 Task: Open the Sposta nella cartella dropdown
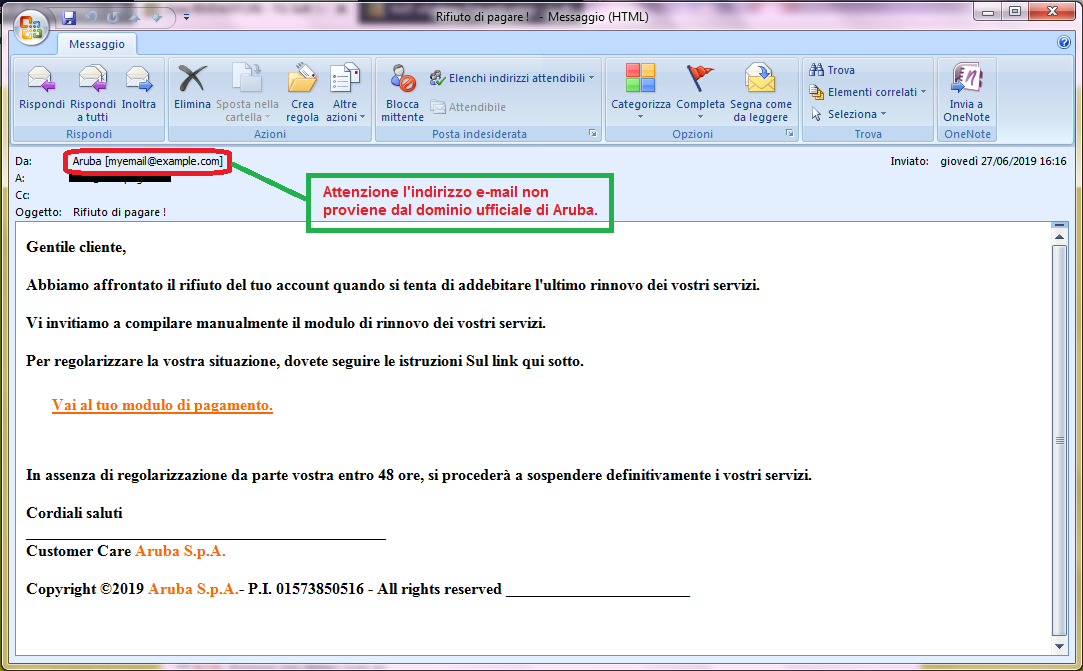[x=247, y=93]
